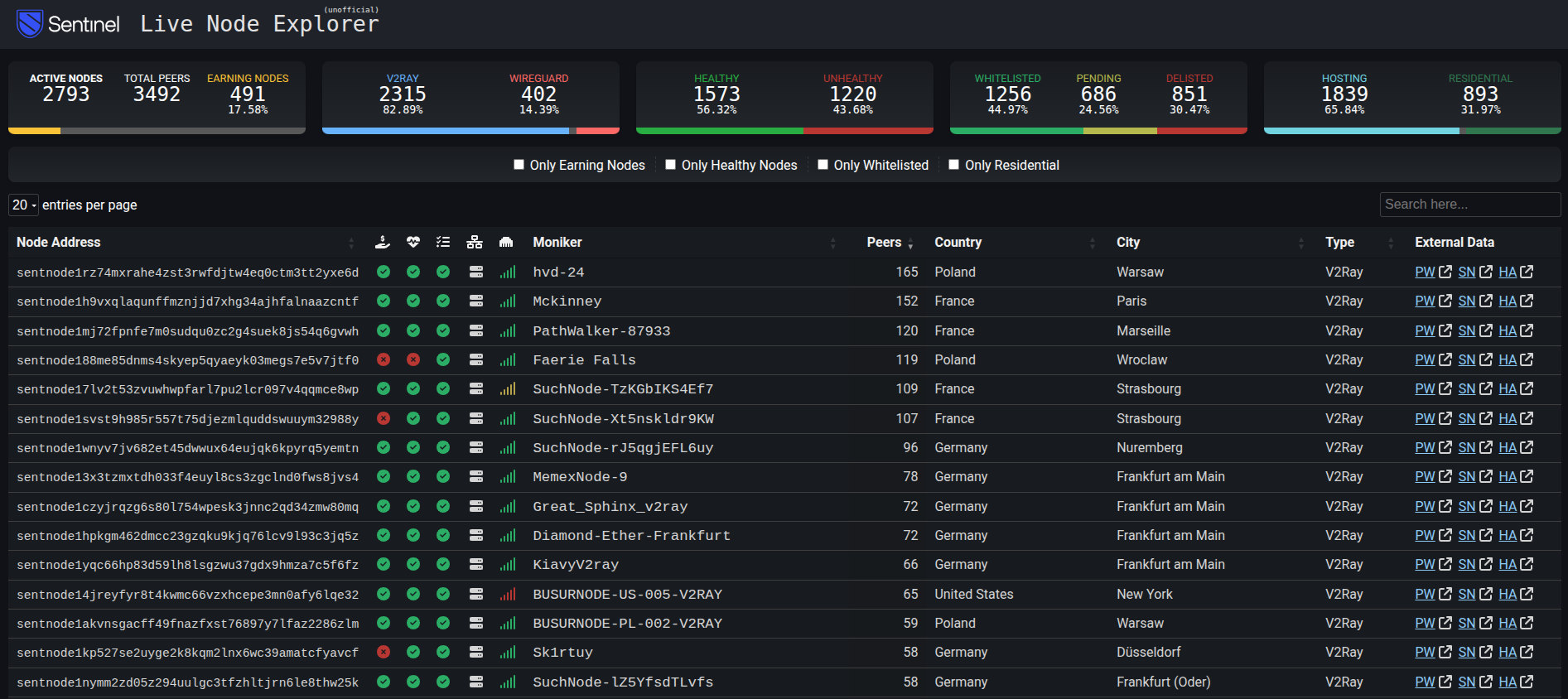Screen dimensions: 1568x699
Task: Click signal bars icon for Diamond-Ether-Frankfurt
Action: 508,535
